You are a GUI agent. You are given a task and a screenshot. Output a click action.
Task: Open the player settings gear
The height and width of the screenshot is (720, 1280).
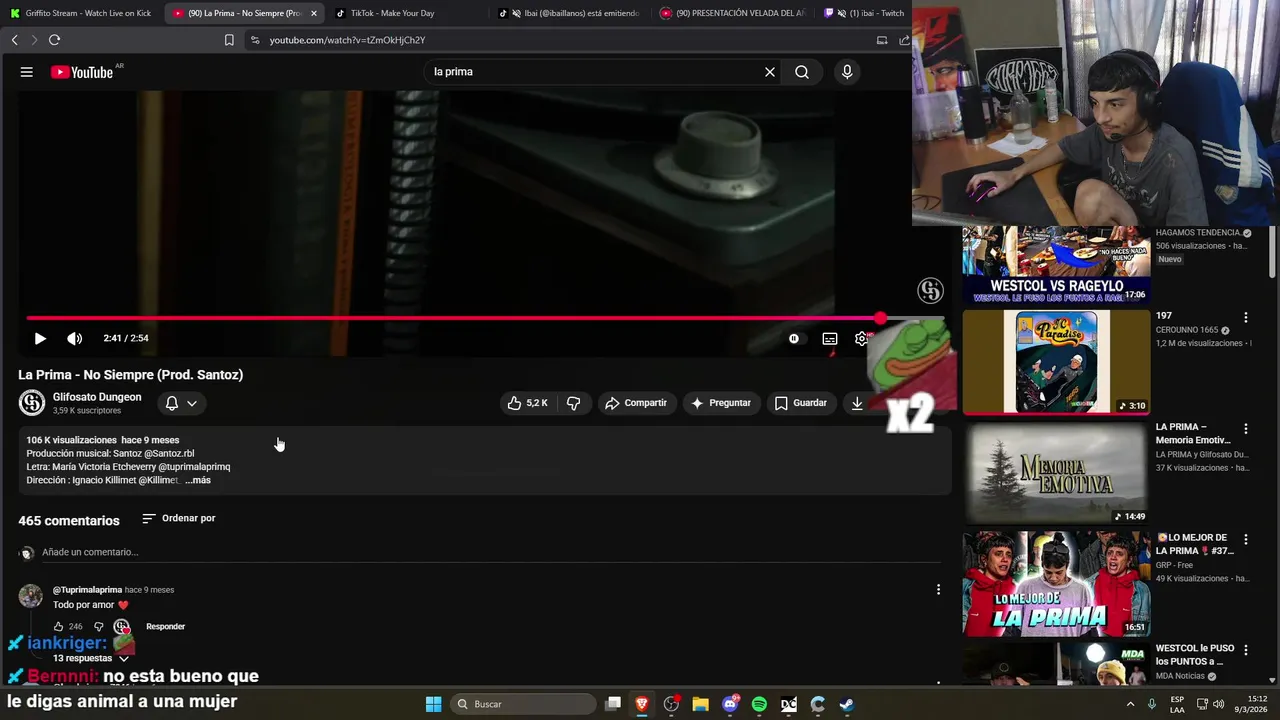click(x=862, y=338)
